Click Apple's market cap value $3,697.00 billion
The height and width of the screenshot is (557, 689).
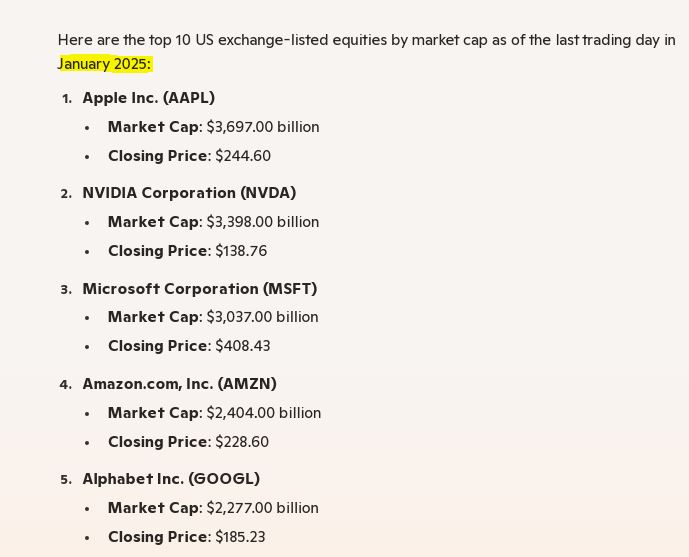[263, 127]
